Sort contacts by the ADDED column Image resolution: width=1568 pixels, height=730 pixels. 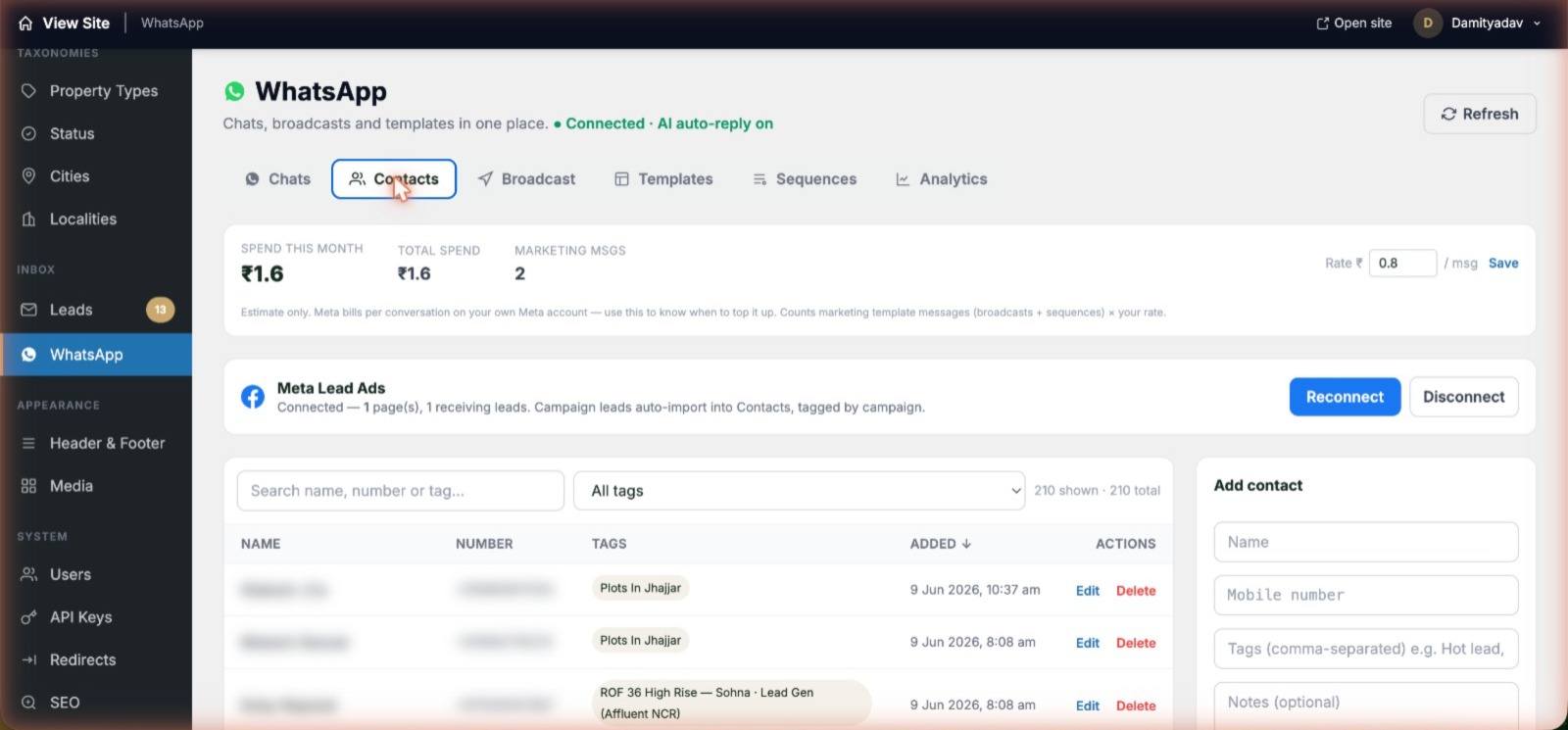click(940, 544)
